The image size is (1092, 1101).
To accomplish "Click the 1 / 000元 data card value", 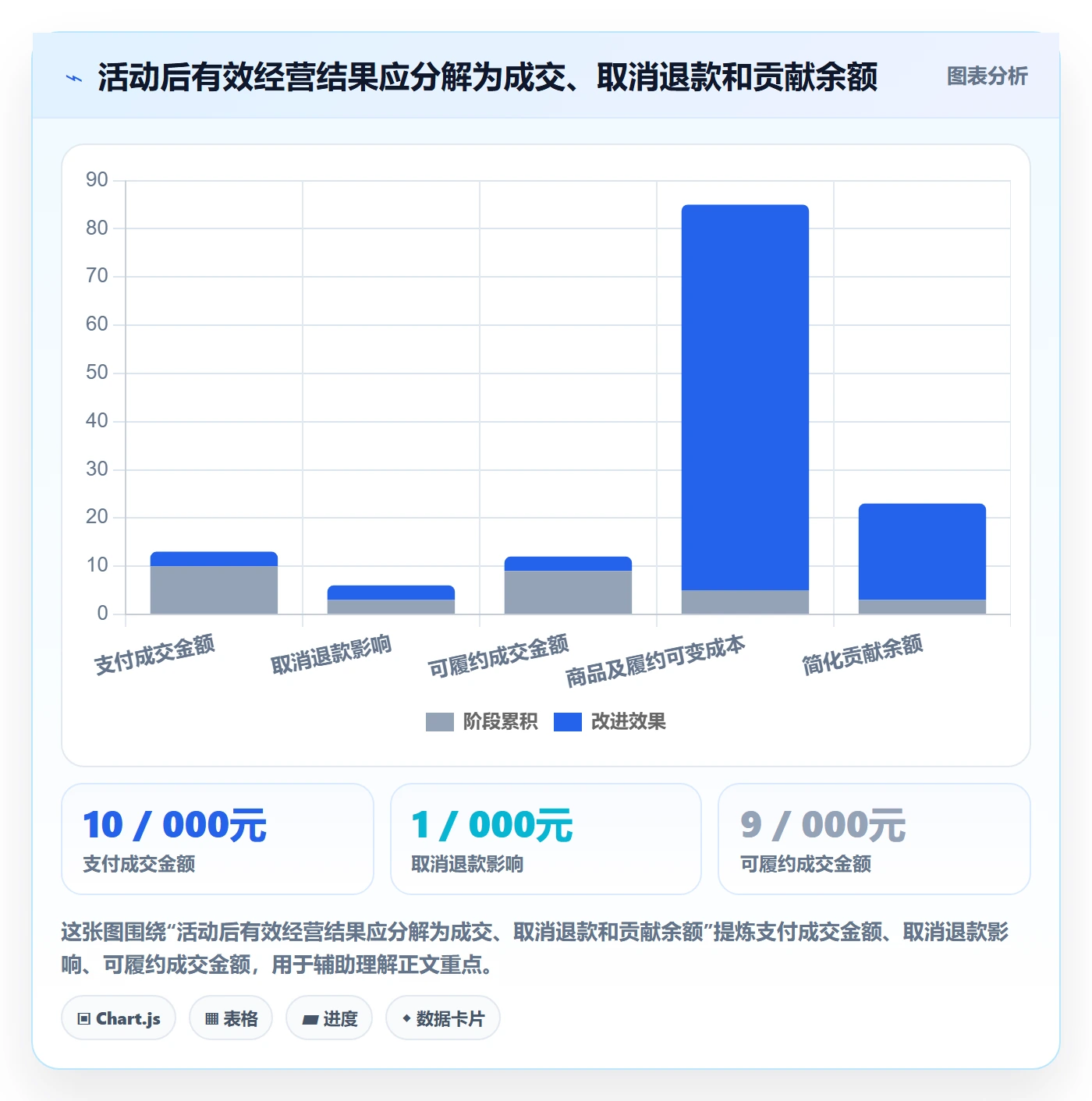I will pos(491,825).
